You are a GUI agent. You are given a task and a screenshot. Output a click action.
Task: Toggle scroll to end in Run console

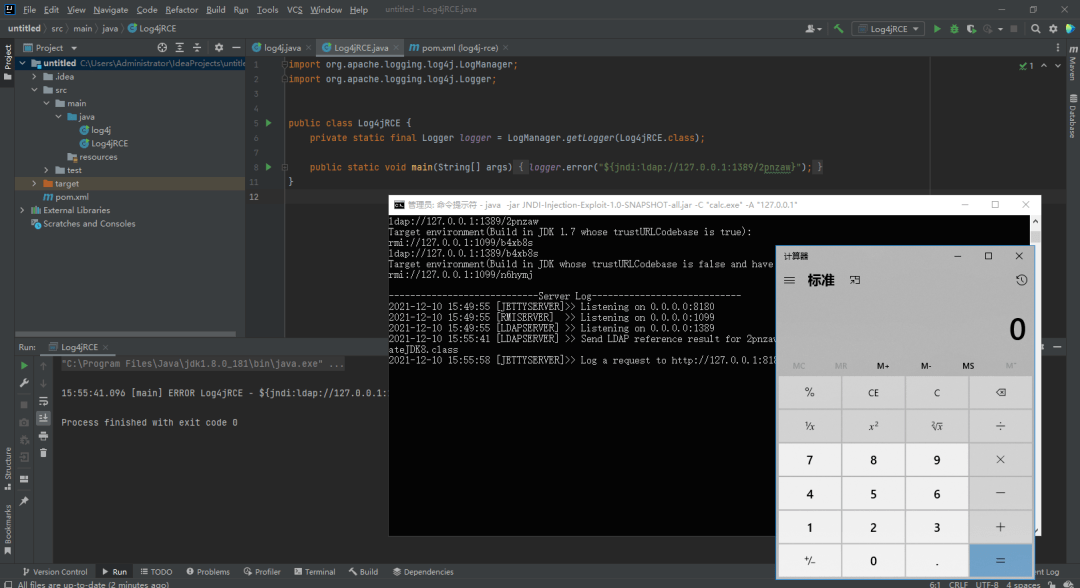click(x=43, y=418)
